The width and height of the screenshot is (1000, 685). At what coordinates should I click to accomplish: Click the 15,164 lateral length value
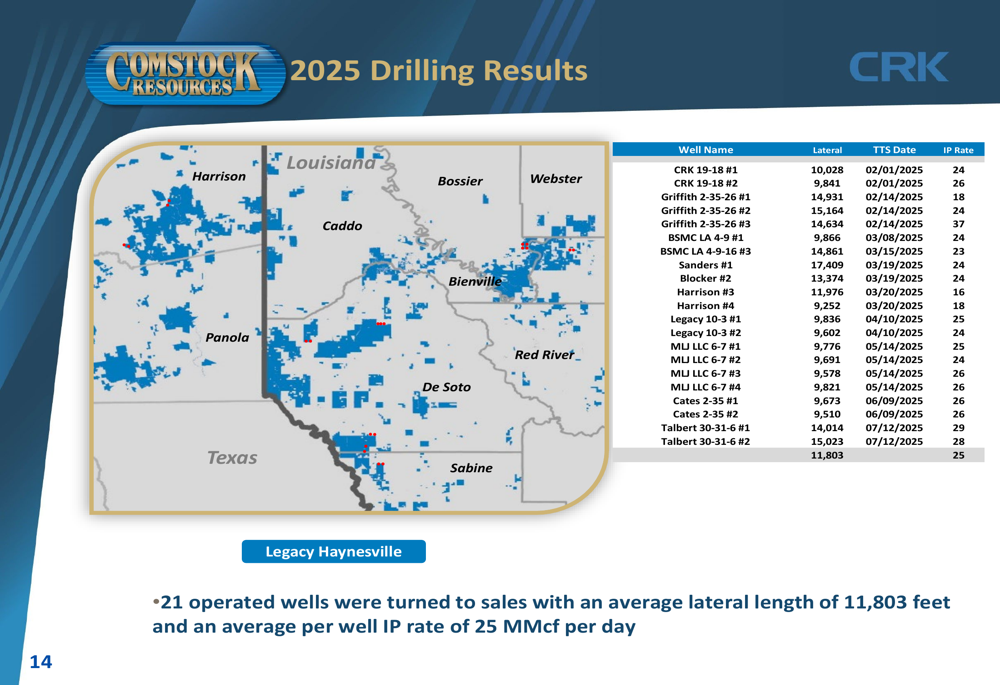click(827, 210)
